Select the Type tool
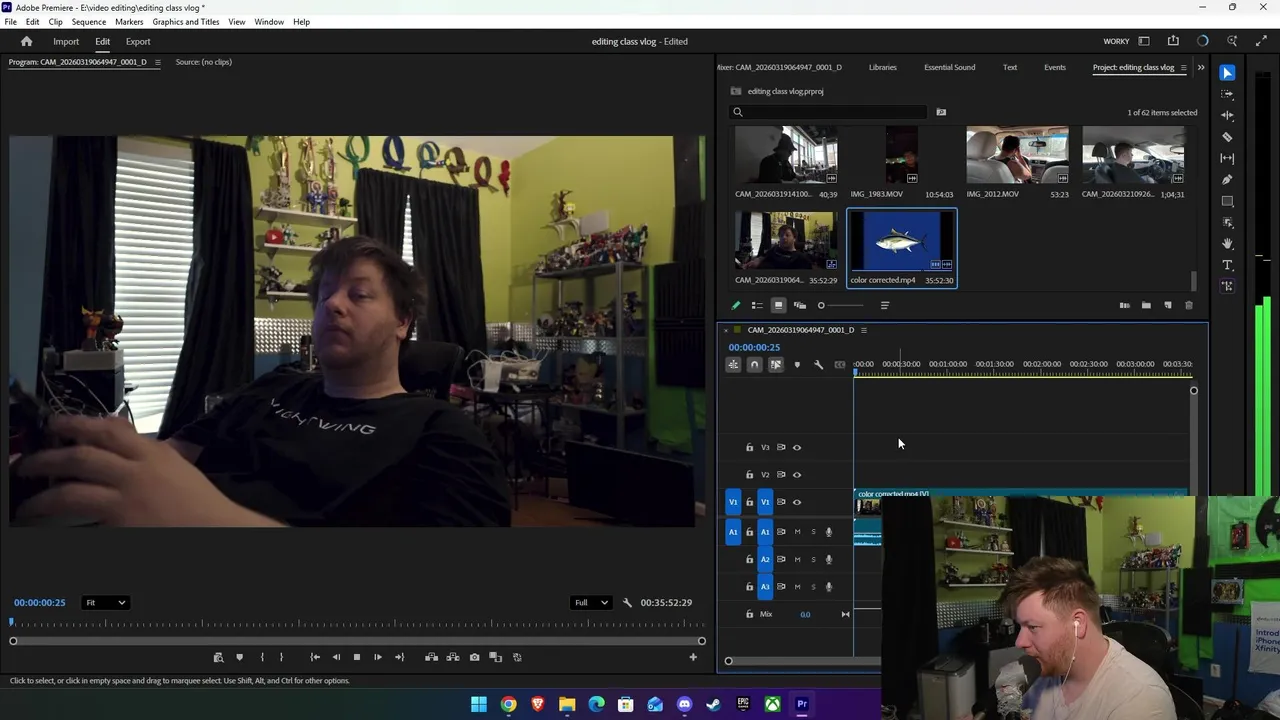The width and height of the screenshot is (1280, 720). (1227, 265)
